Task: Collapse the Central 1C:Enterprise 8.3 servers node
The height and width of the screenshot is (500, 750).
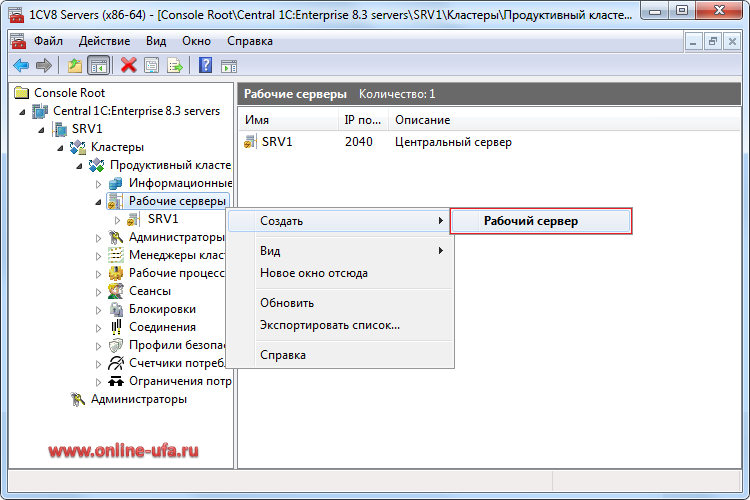Action: [x=22, y=111]
